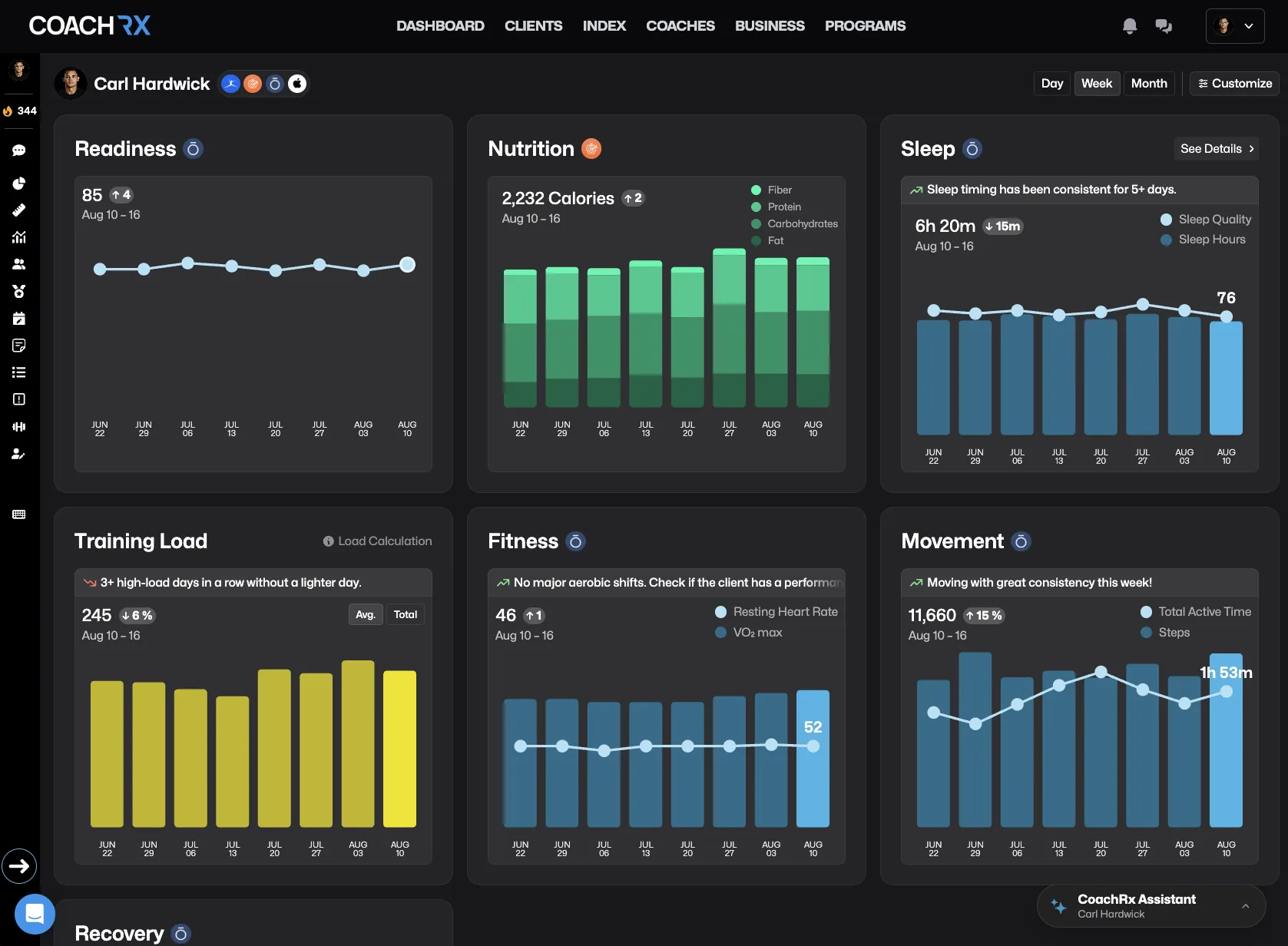Image resolution: width=1288 pixels, height=946 pixels.
Task: Toggle the VO₂ max legend
Action: click(x=748, y=633)
